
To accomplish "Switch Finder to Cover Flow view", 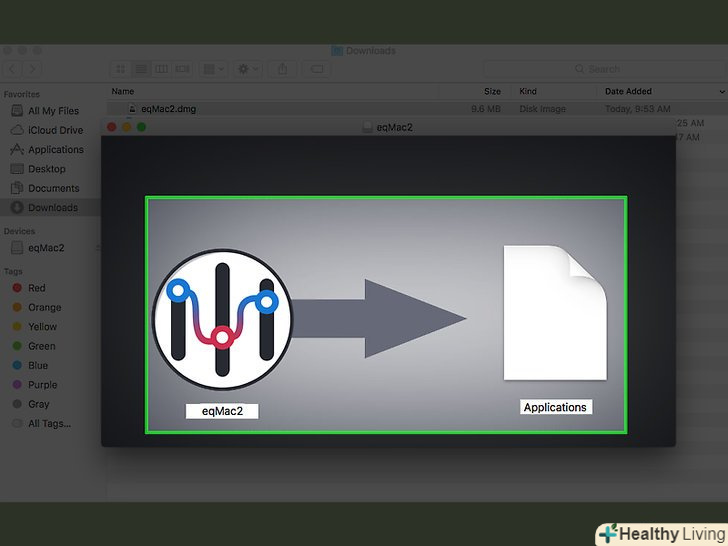I will coord(182,69).
